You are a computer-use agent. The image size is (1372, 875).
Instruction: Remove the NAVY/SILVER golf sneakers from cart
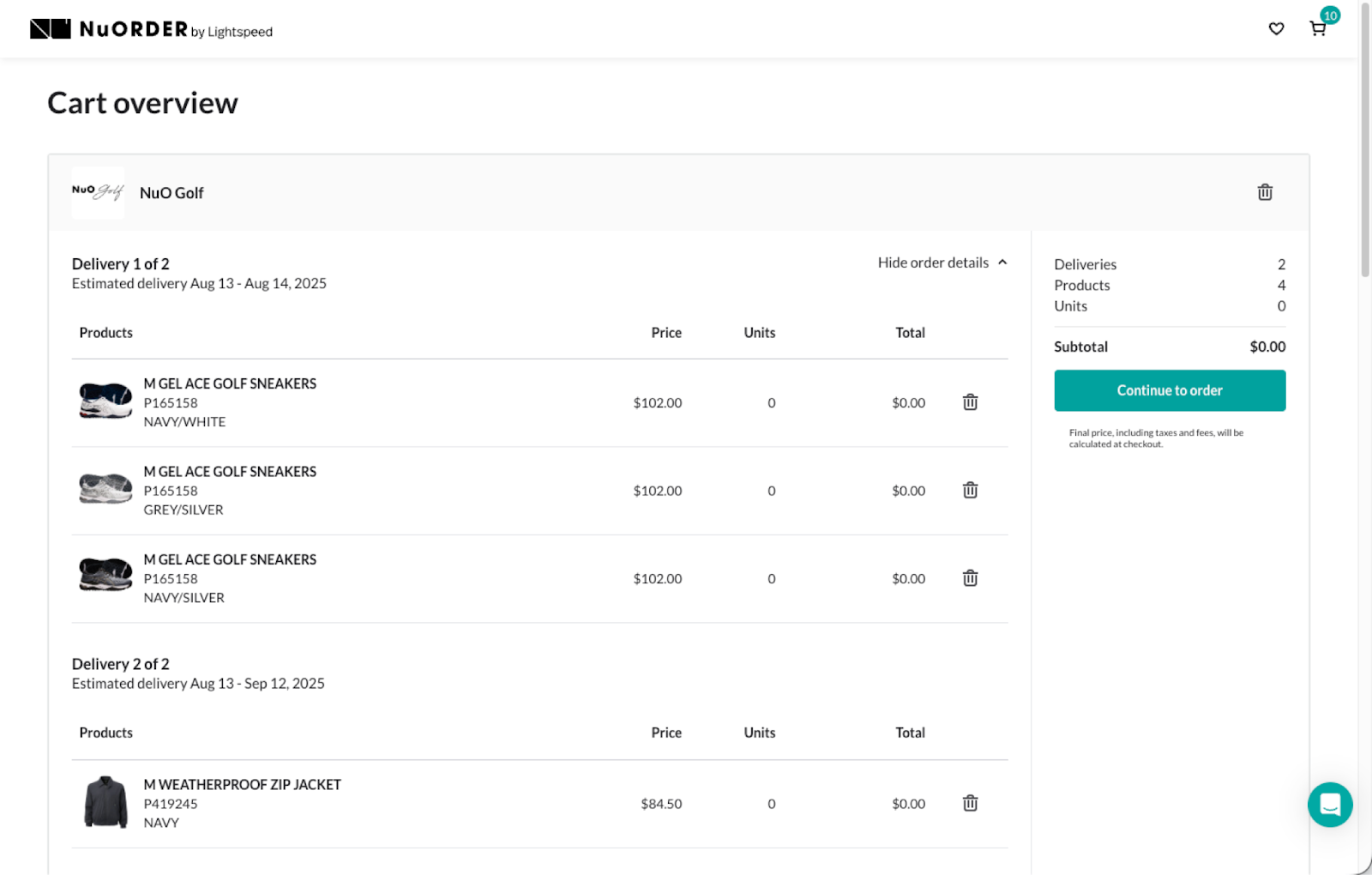tap(969, 578)
